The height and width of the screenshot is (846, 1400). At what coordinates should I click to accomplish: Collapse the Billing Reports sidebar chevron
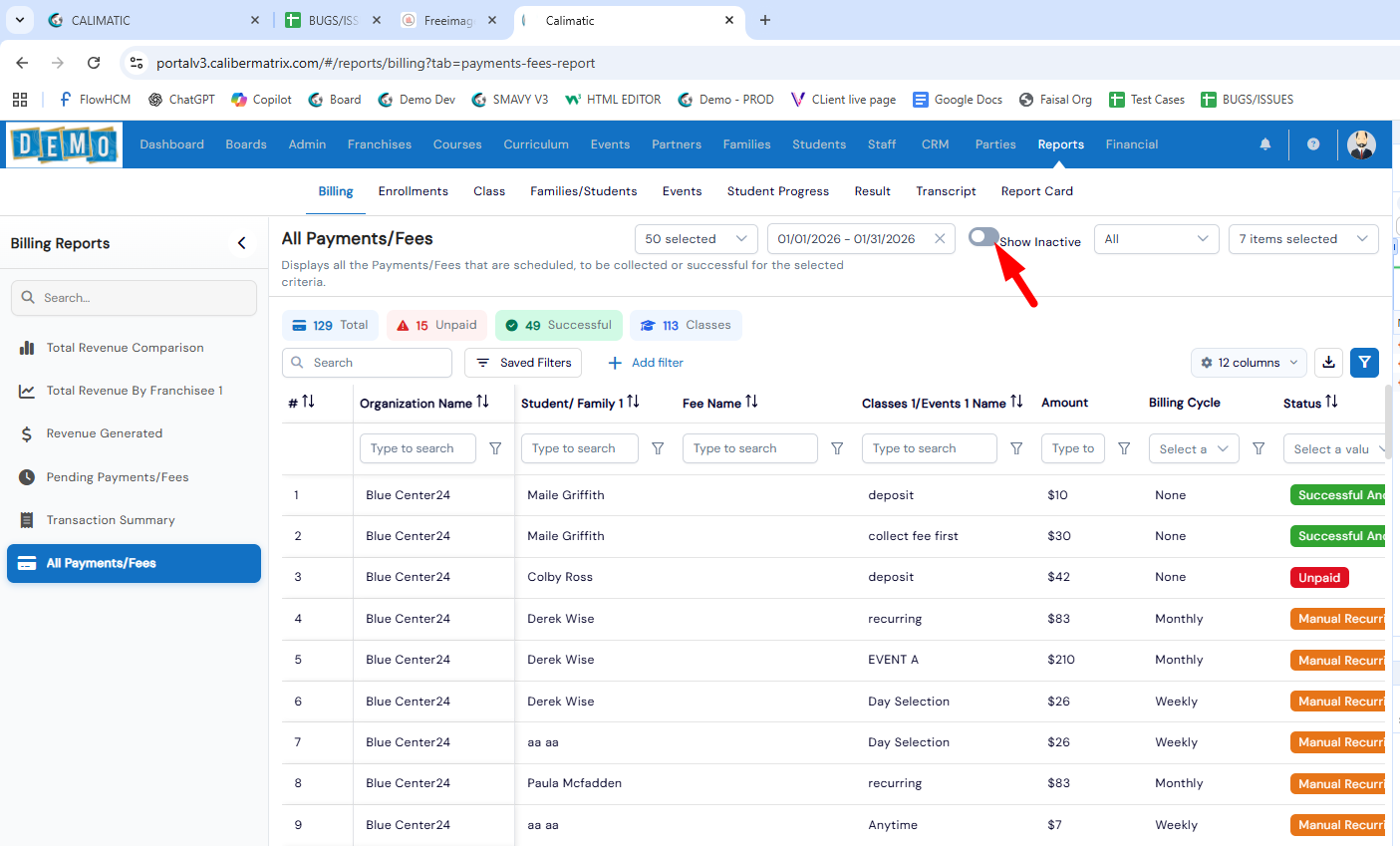pos(241,243)
